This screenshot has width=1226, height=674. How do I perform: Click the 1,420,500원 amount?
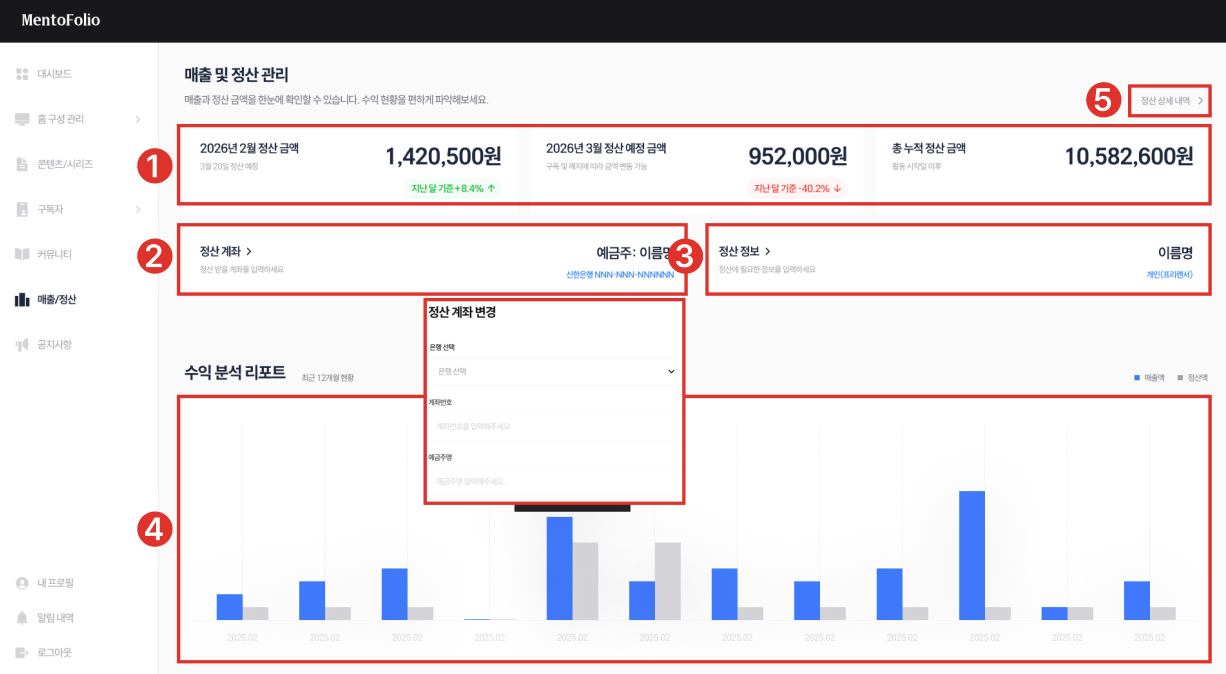[443, 156]
